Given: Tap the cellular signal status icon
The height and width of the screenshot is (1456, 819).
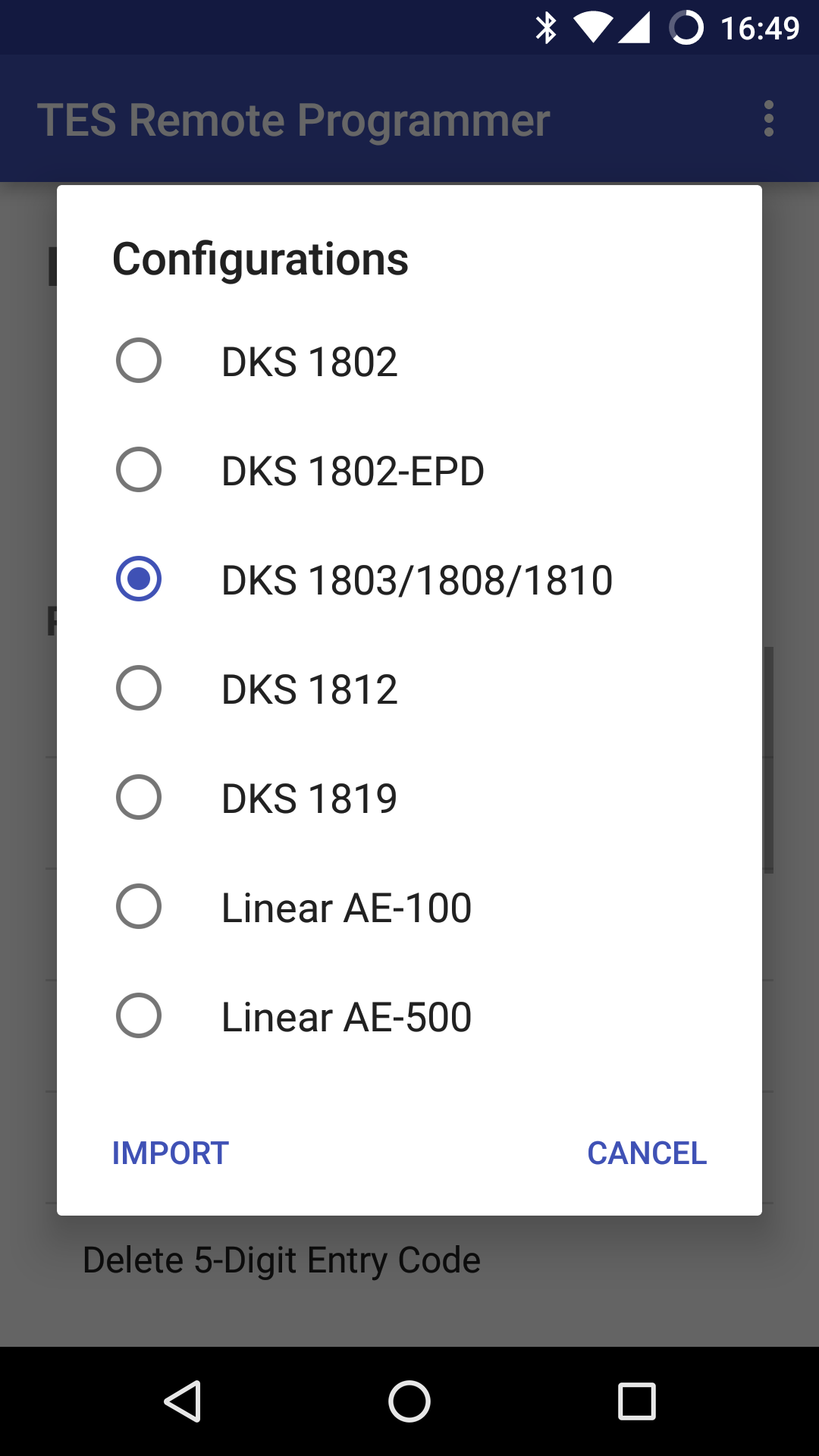Looking at the screenshot, I should click(634, 28).
